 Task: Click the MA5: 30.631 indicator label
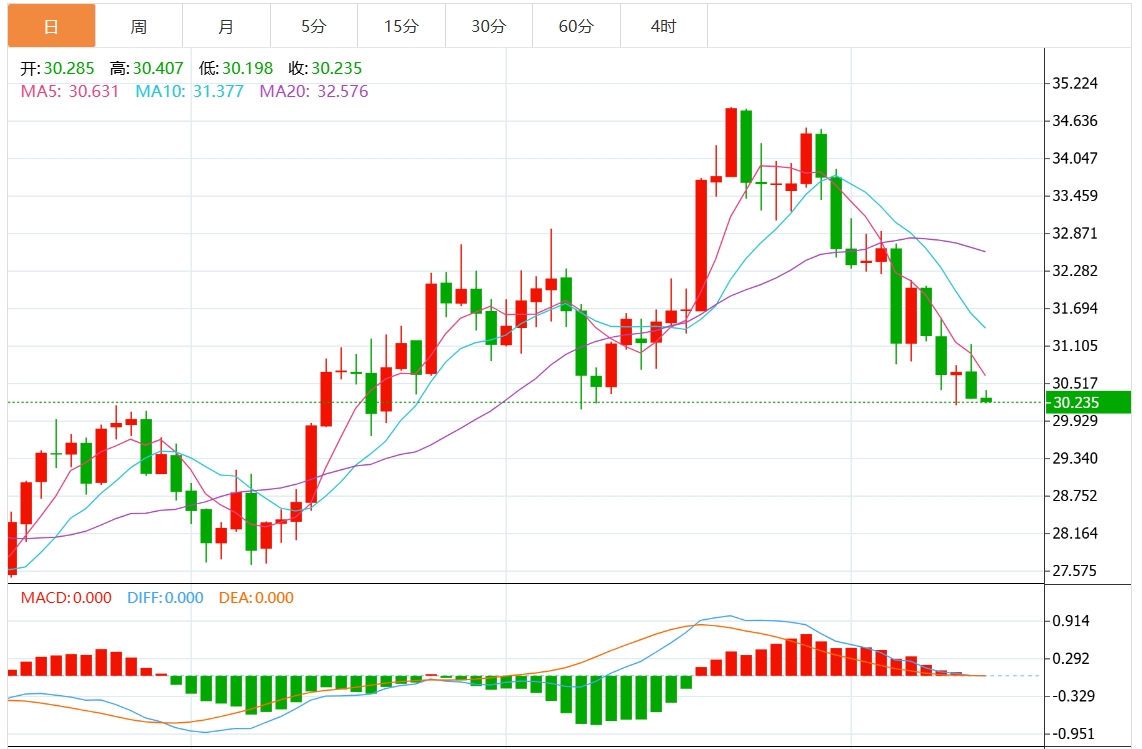[69, 91]
